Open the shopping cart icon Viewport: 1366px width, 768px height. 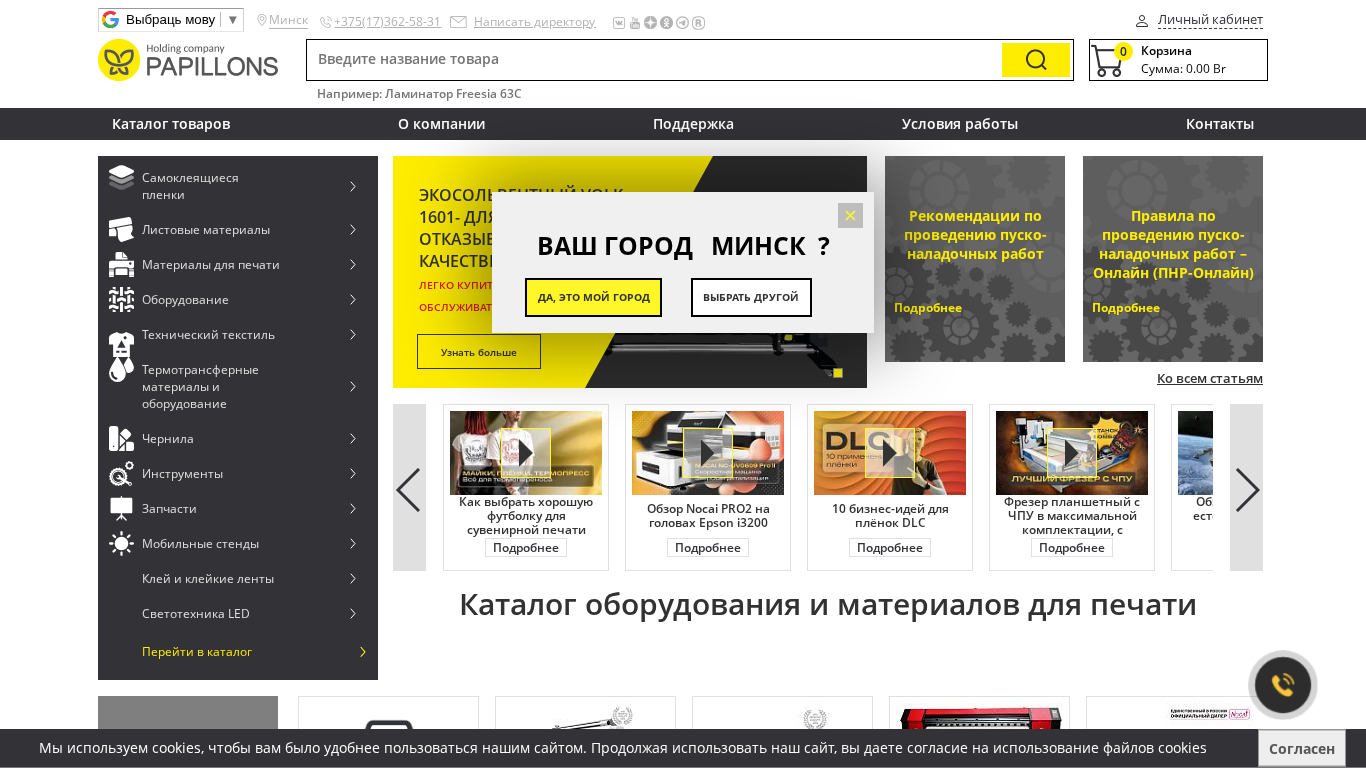point(1107,61)
